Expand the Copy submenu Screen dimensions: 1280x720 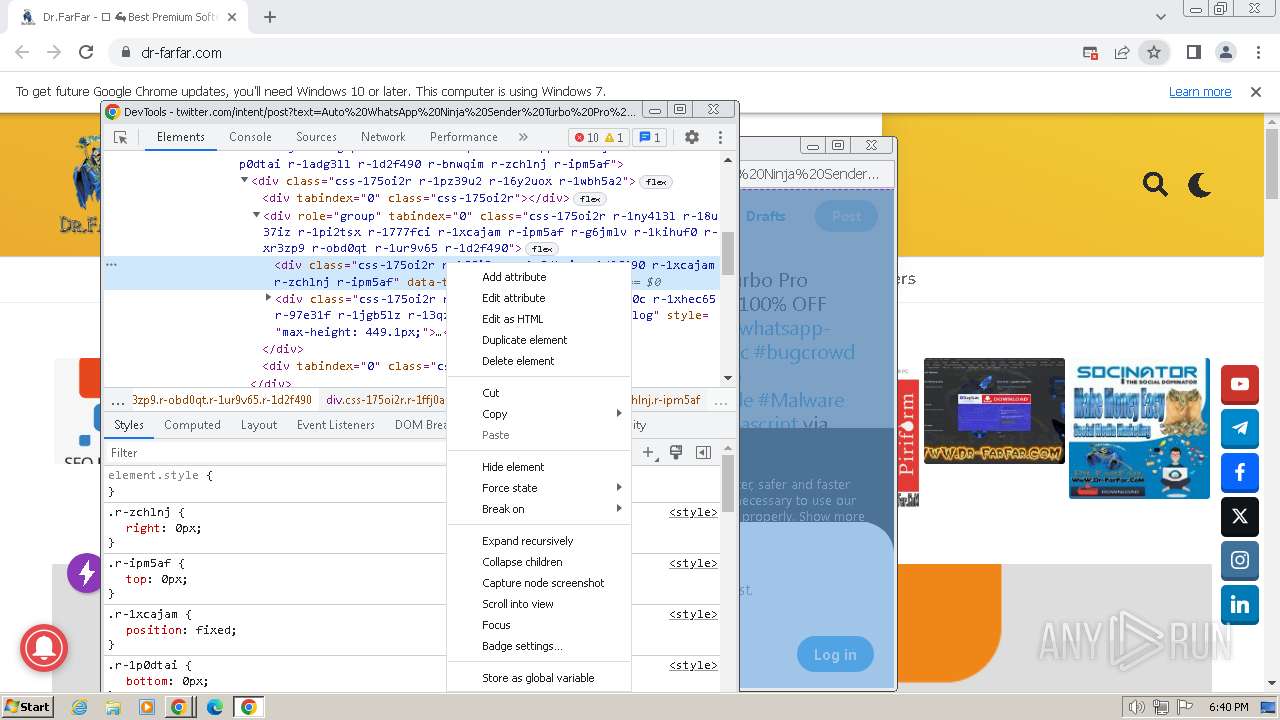pyautogui.click(x=539, y=414)
